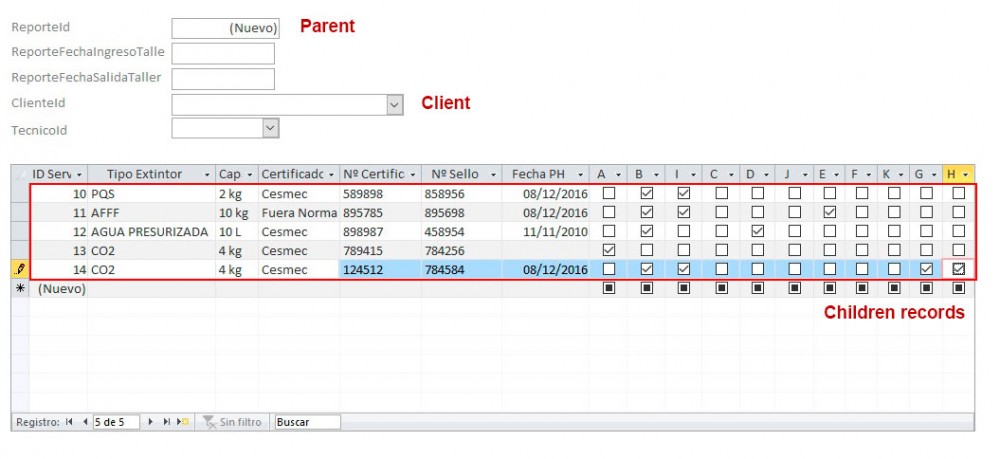The width and height of the screenshot is (1000, 459).
Task: Click the ReporteFechaSalidaTaller date field
Action: (223, 79)
